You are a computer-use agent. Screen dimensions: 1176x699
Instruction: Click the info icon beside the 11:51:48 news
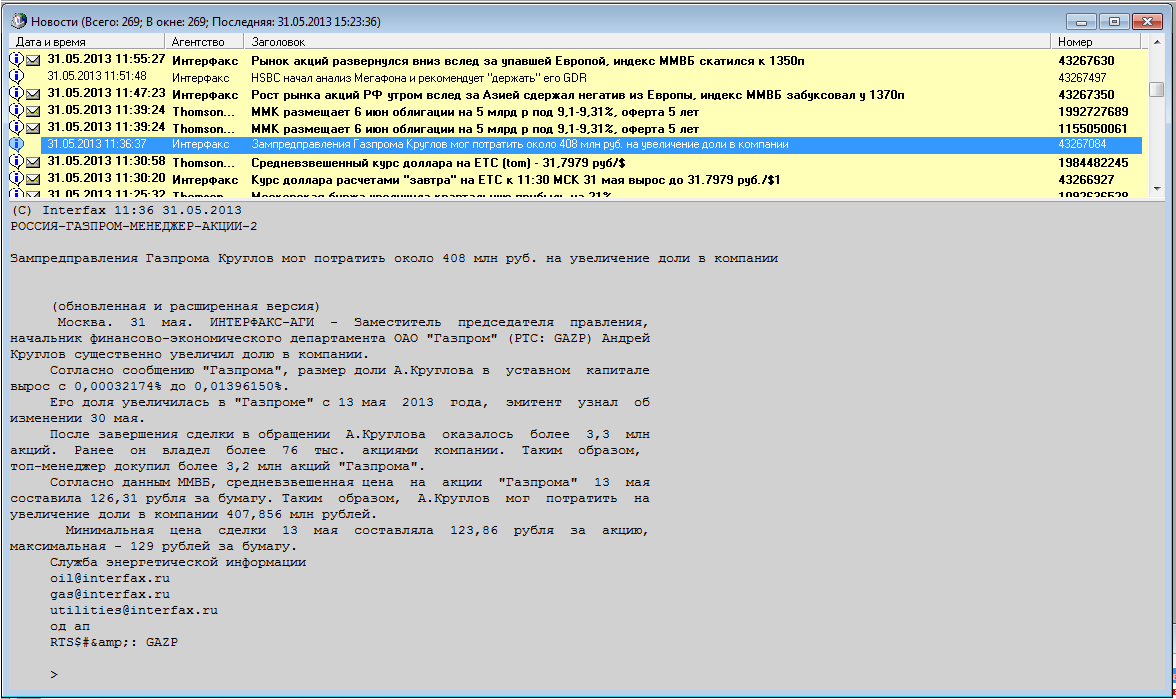16,76
